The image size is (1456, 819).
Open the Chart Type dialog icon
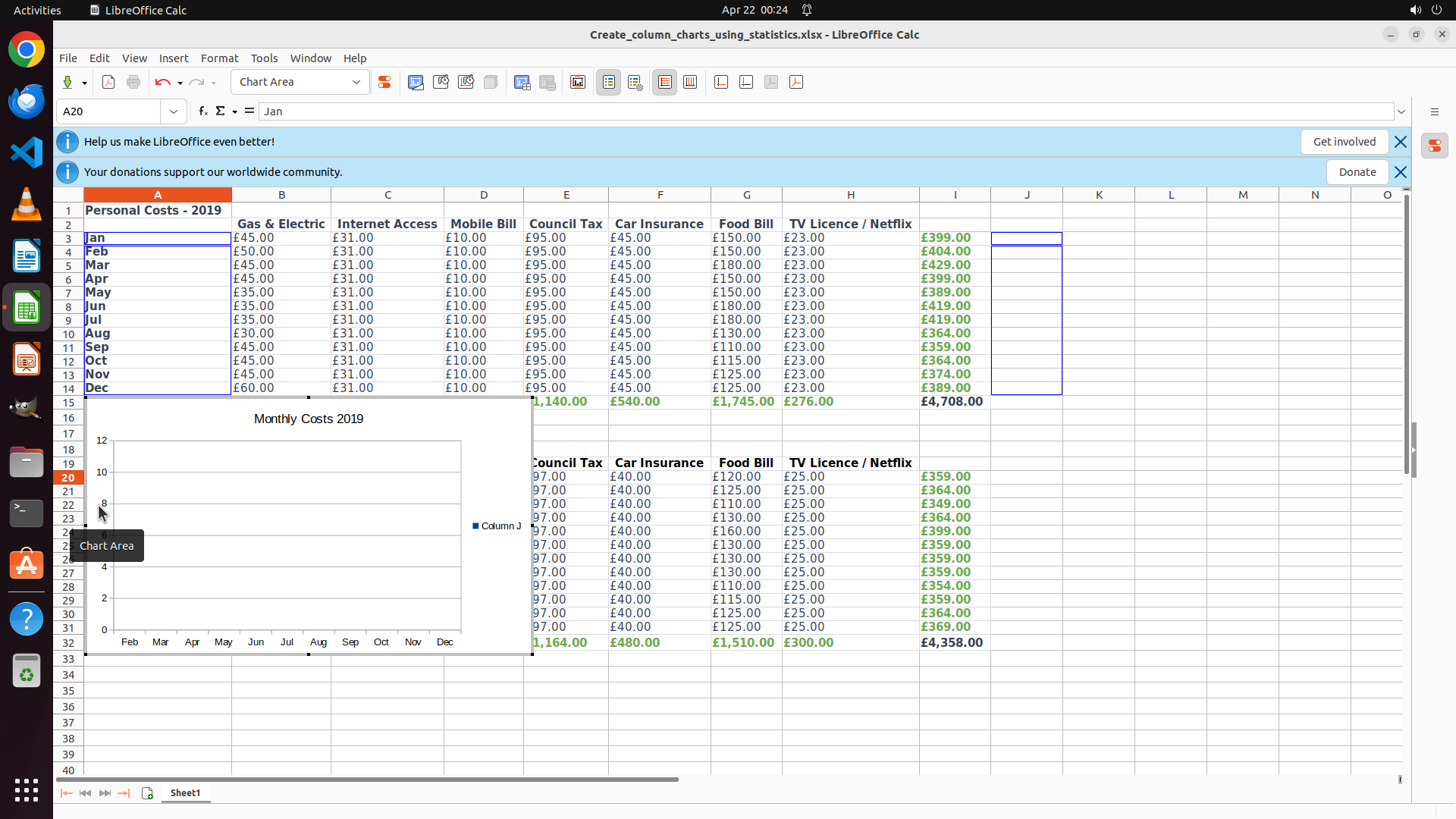(416, 83)
